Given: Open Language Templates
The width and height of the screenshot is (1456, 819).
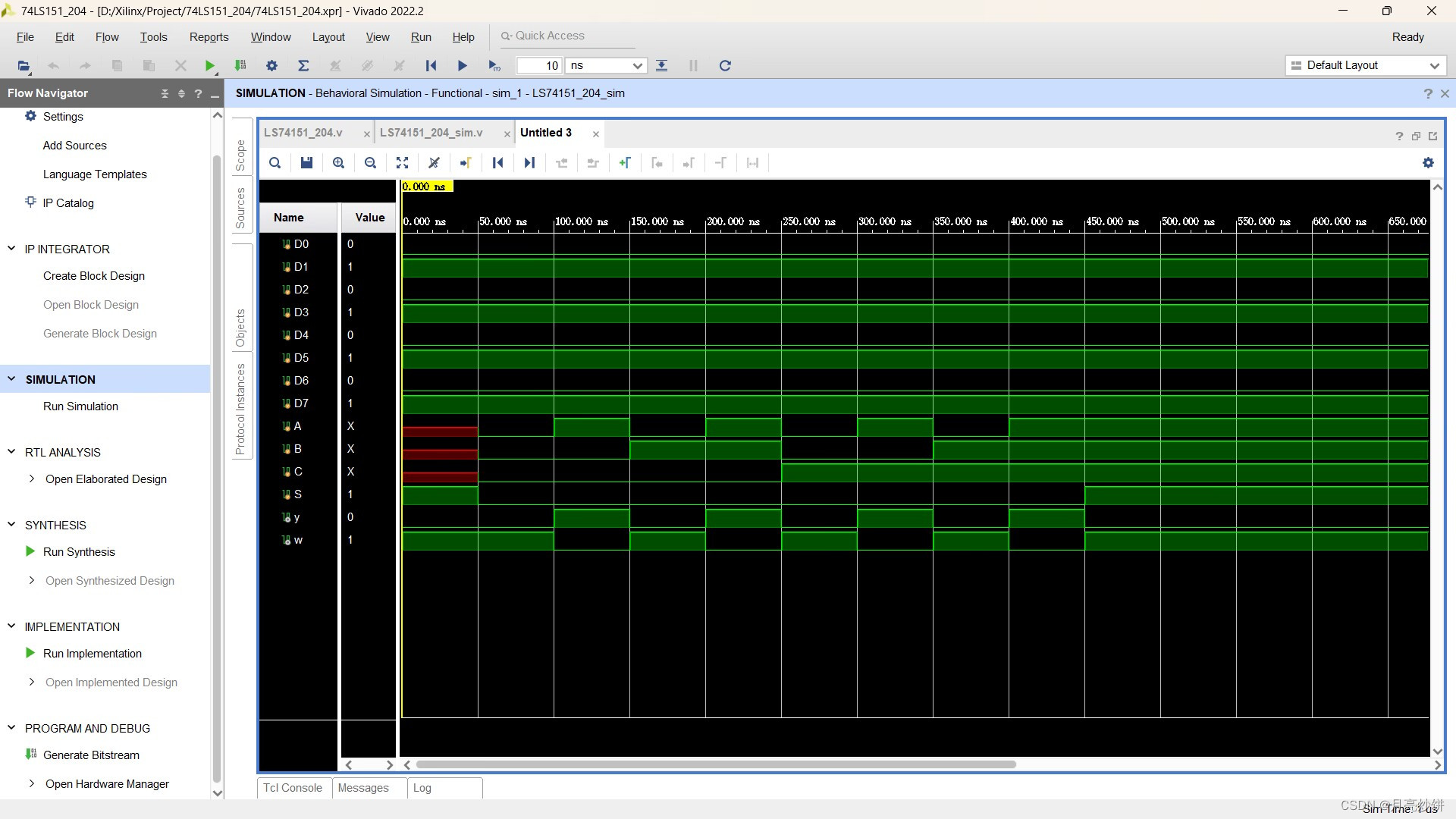Looking at the screenshot, I should pyautogui.click(x=95, y=174).
